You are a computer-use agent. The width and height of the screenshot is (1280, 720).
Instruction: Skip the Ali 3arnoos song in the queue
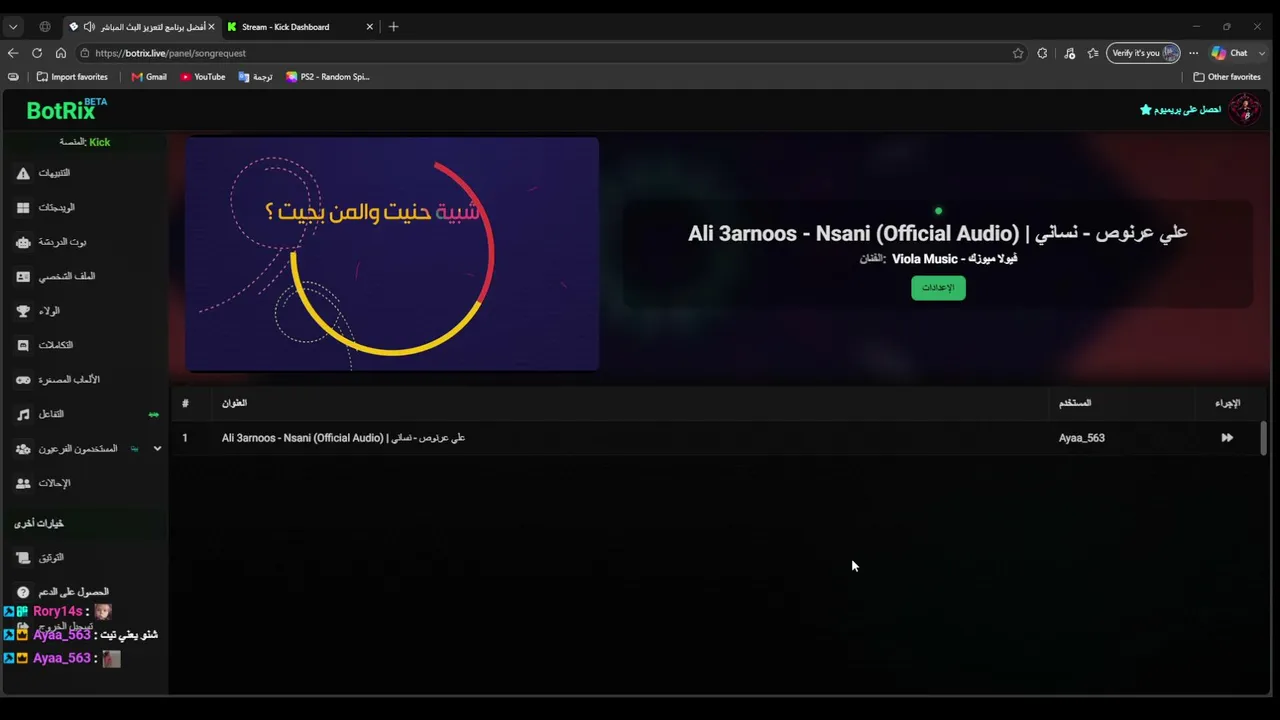pos(1227,438)
